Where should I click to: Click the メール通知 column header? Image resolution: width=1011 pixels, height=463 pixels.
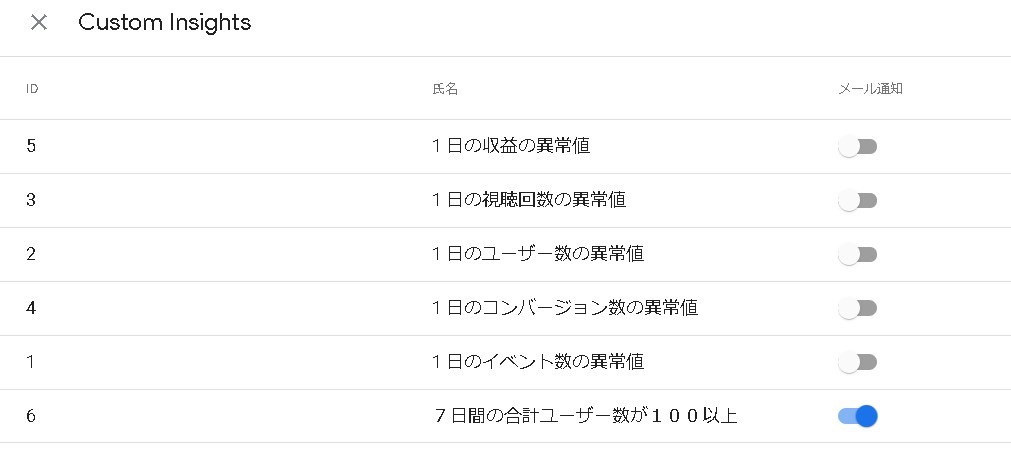tap(870, 89)
